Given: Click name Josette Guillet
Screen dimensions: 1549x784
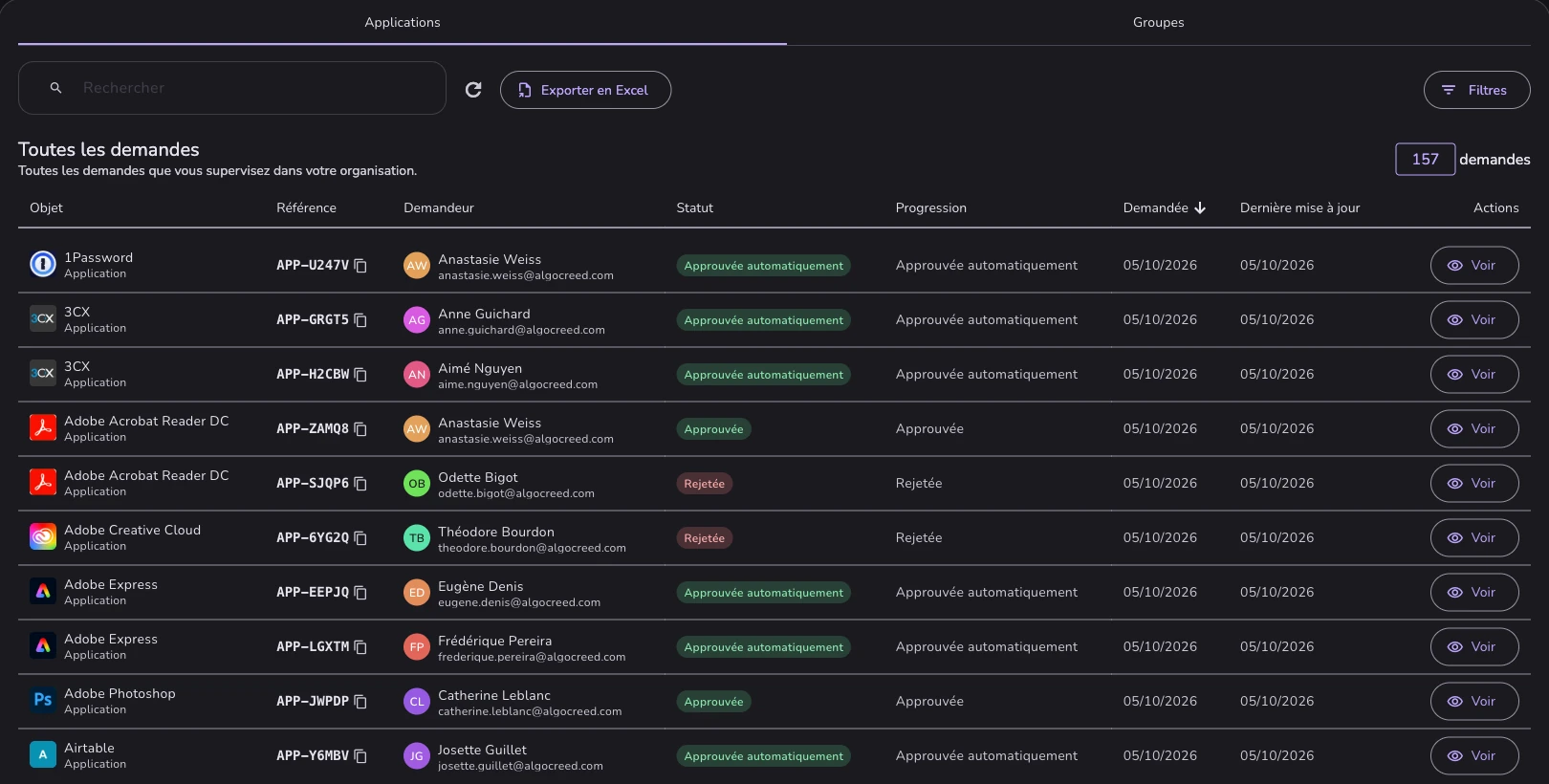Looking at the screenshot, I should (x=482, y=750).
